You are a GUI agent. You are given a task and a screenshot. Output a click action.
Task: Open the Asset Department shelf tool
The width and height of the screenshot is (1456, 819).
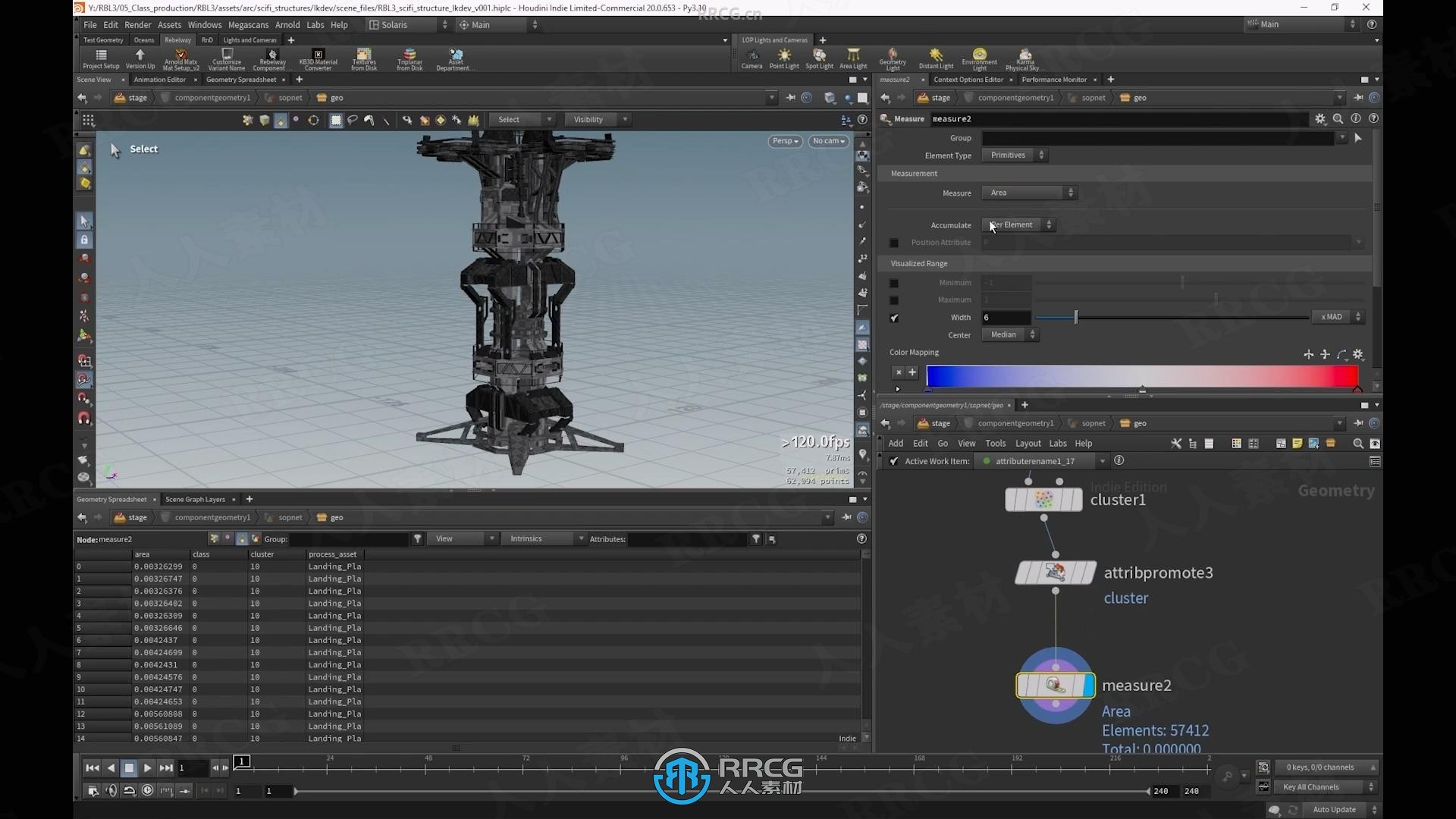tap(455, 59)
